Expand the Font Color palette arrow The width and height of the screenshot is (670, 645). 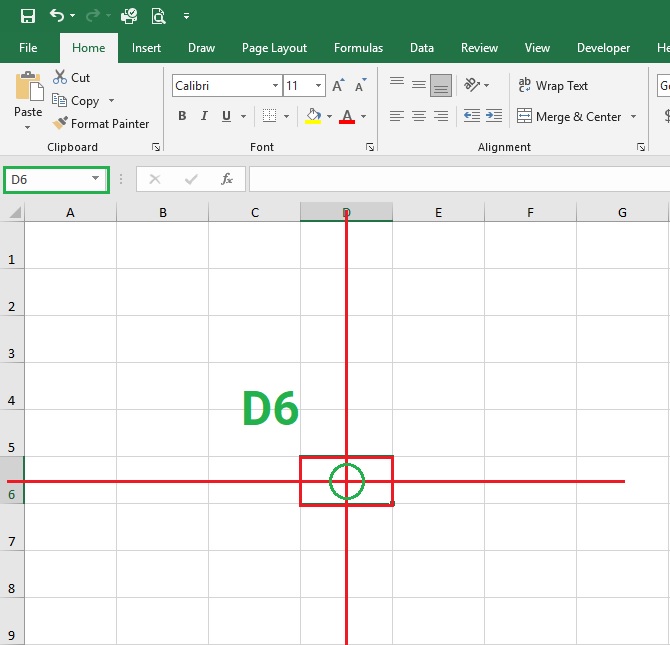click(x=364, y=116)
